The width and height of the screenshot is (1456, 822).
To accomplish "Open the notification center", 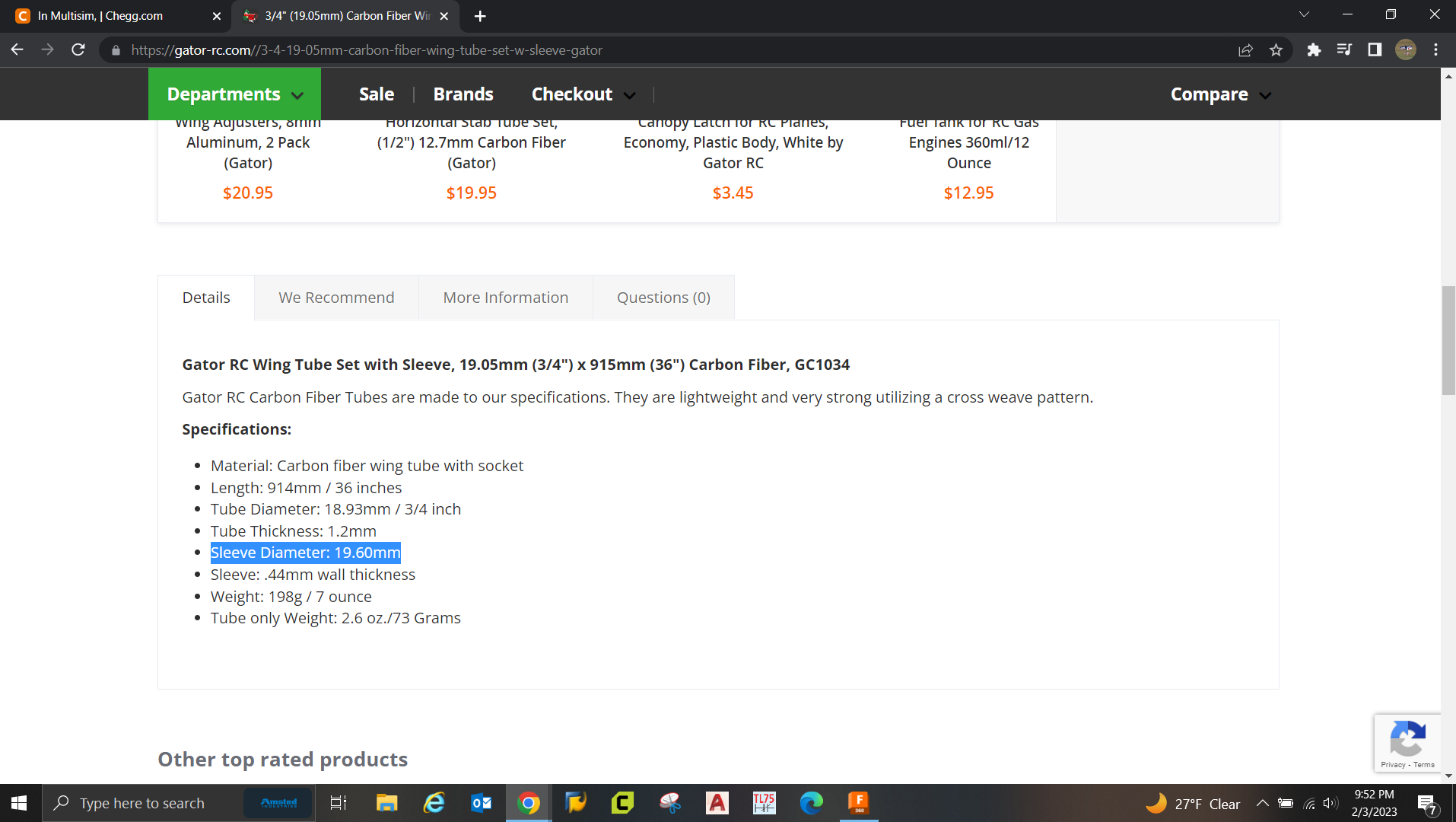I will point(1428,804).
